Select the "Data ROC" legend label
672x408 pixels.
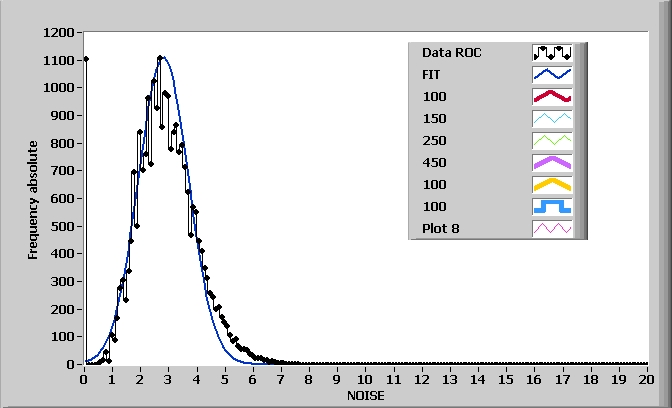click(x=451, y=52)
